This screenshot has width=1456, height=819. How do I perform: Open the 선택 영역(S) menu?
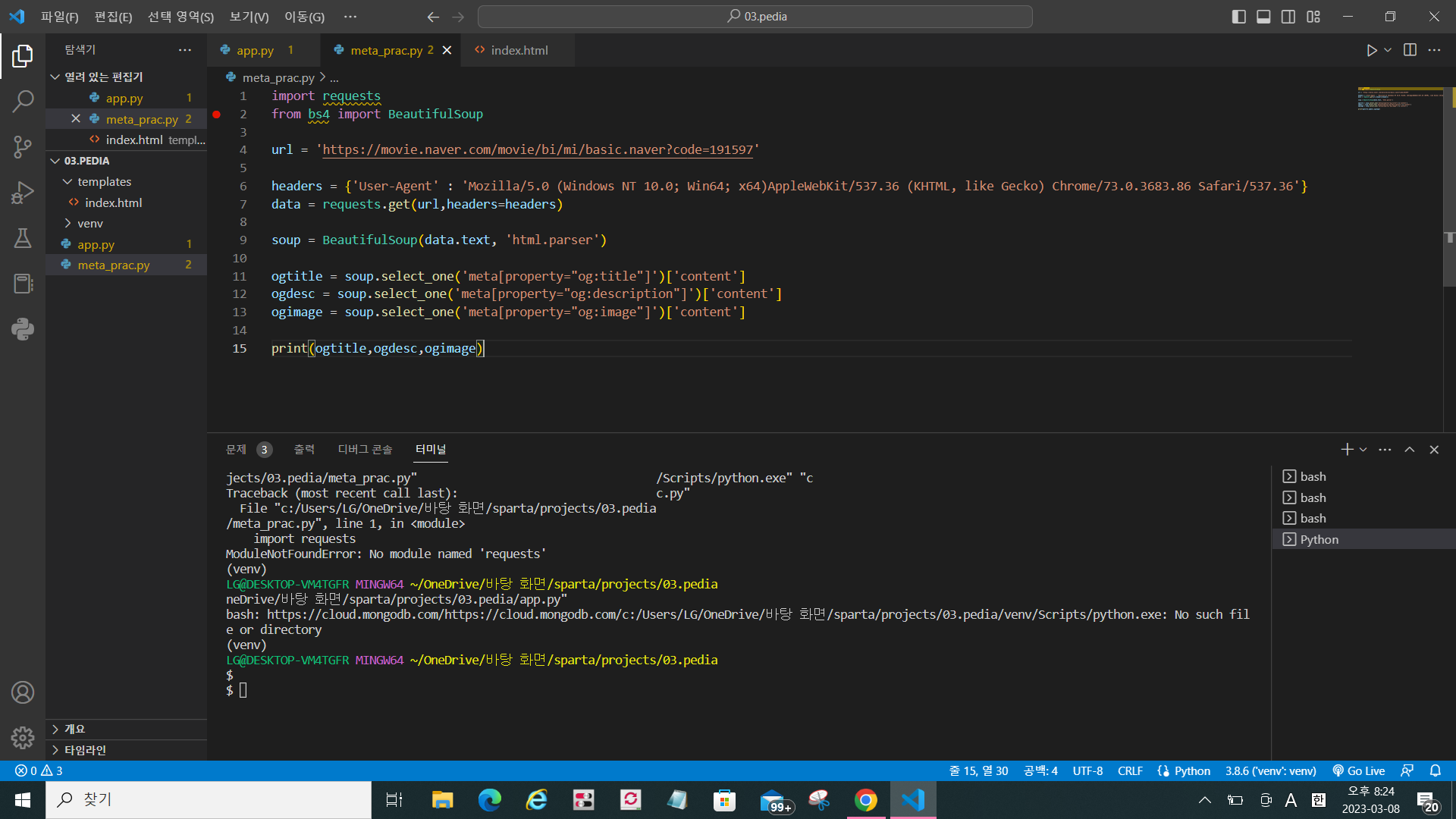180,17
